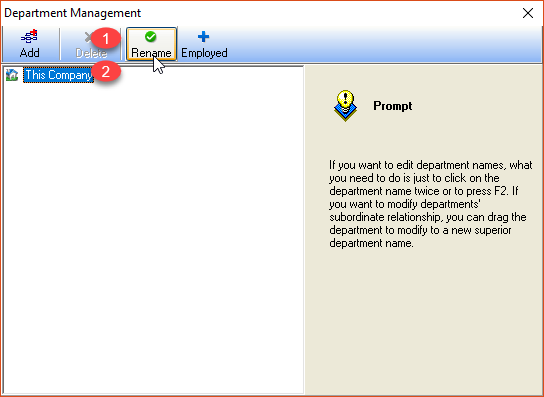Select the This Company tree node
544x397 pixels.
click(58, 75)
